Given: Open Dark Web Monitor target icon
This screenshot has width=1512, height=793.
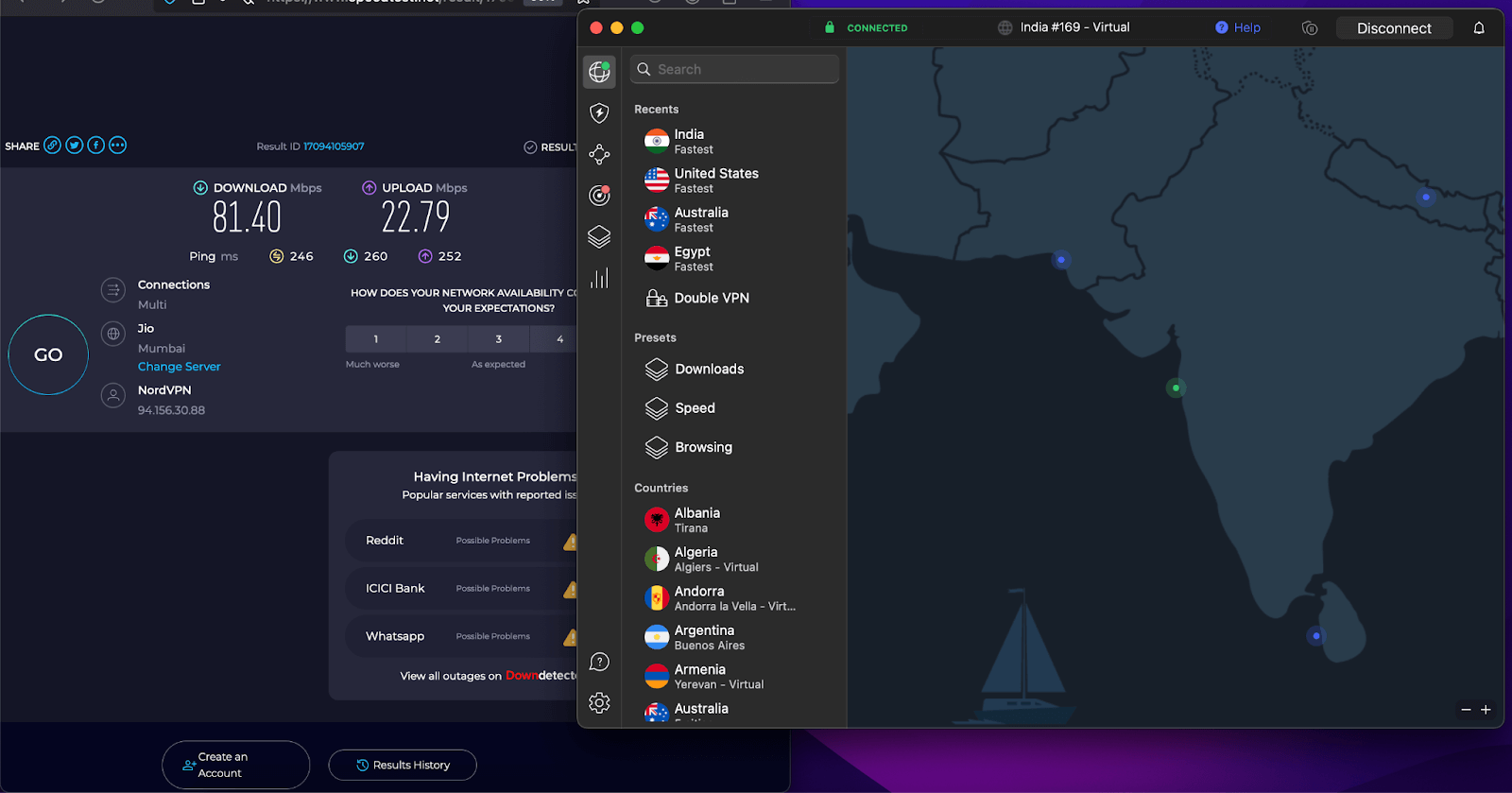Looking at the screenshot, I should pyautogui.click(x=599, y=195).
